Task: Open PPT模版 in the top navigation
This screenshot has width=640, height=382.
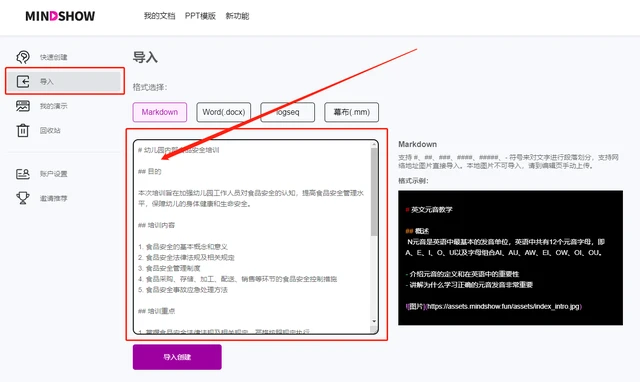Action: click(x=200, y=16)
